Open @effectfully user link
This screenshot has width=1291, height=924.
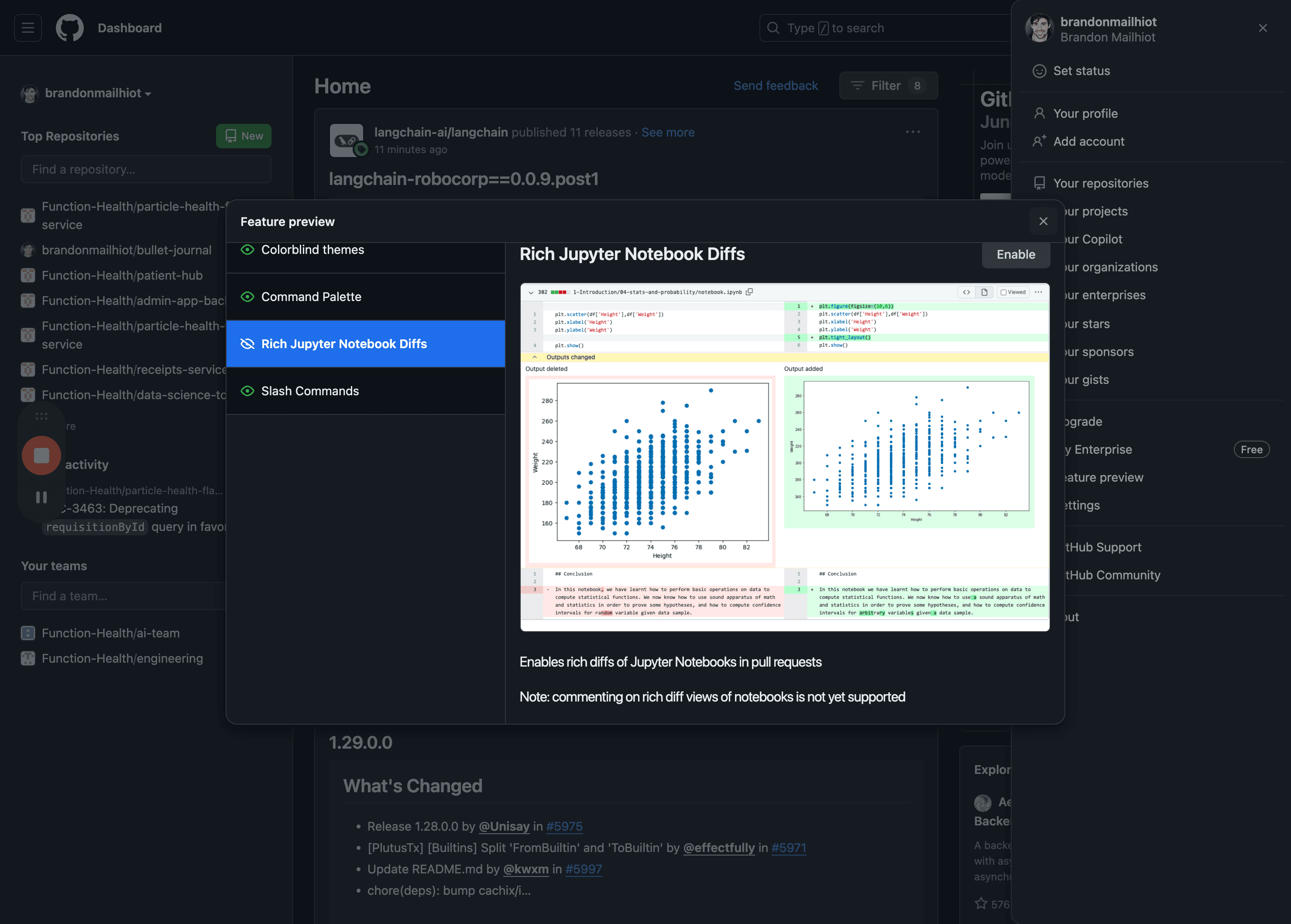(x=719, y=848)
